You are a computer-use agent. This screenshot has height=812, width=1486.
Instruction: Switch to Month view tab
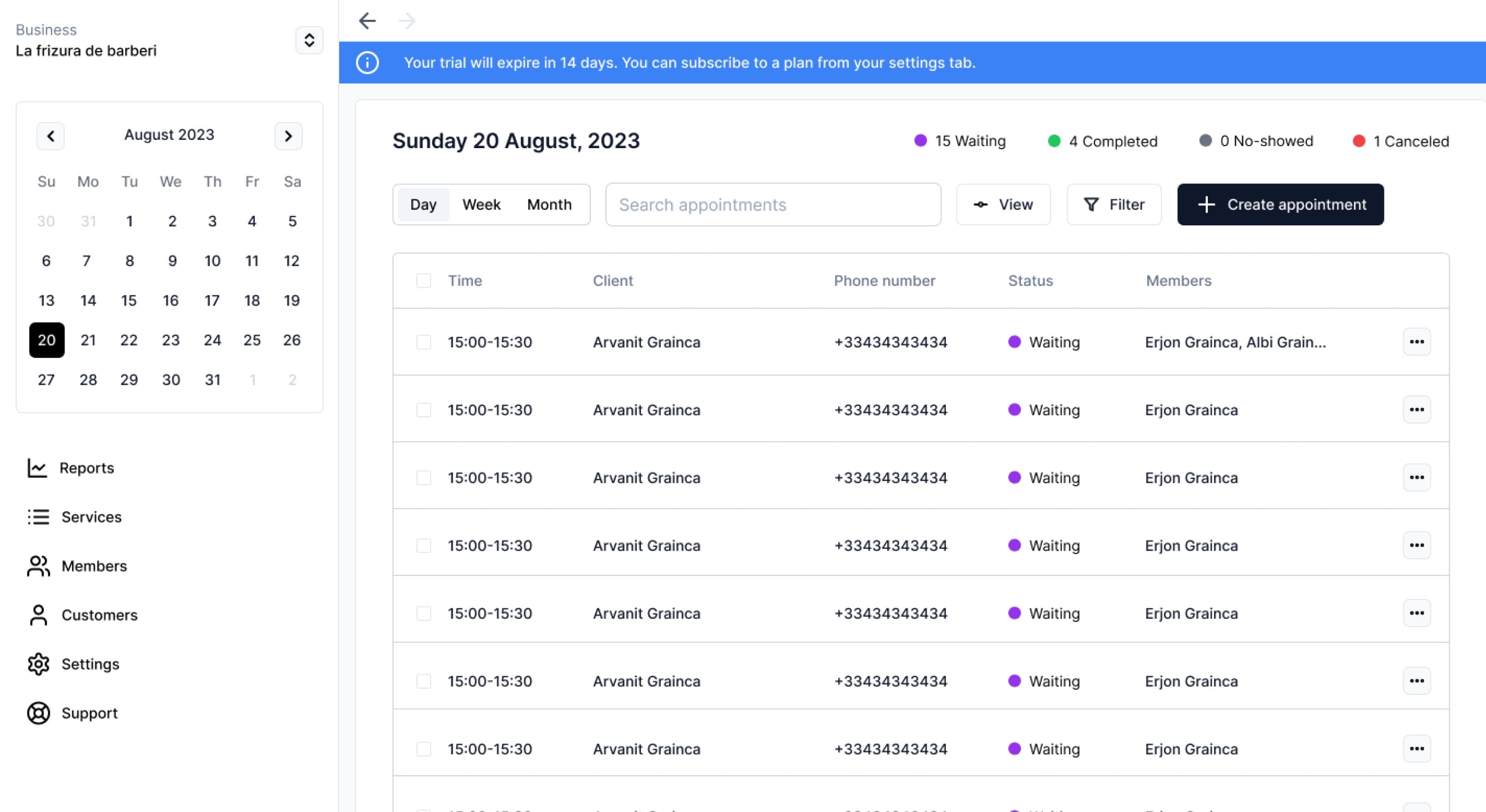pyautogui.click(x=549, y=204)
